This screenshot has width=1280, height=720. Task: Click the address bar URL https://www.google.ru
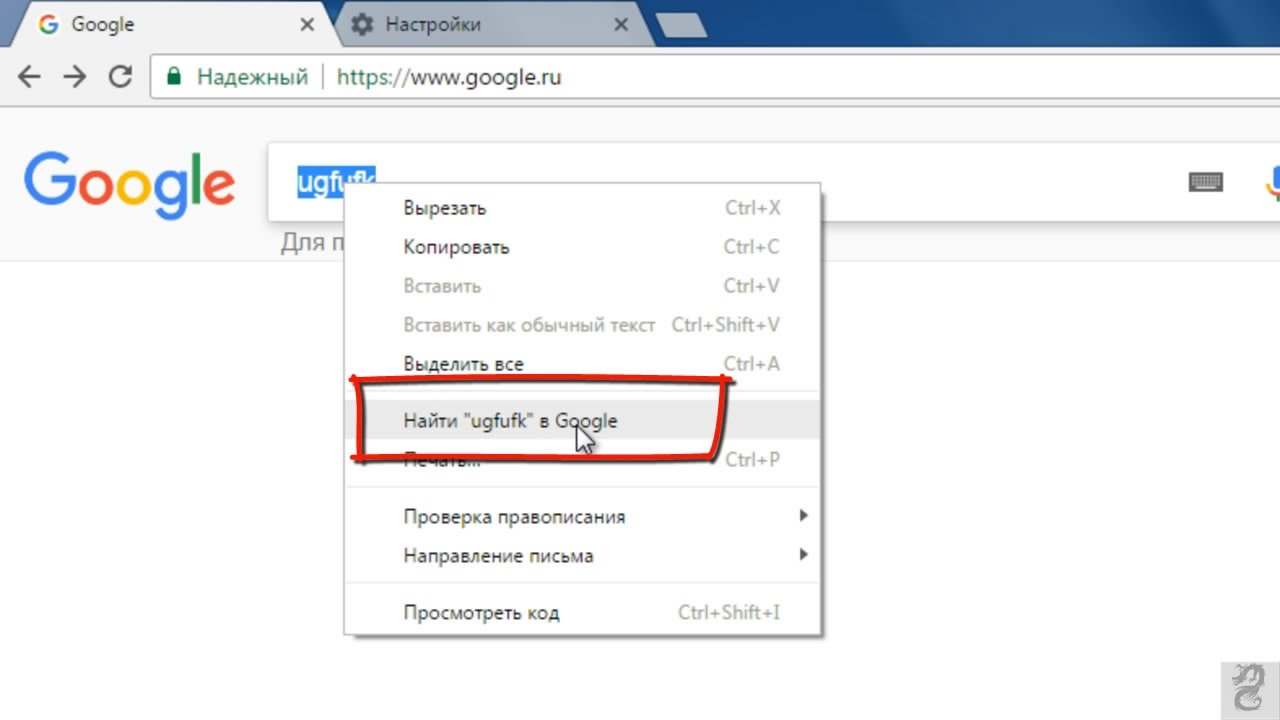pos(449,77)
